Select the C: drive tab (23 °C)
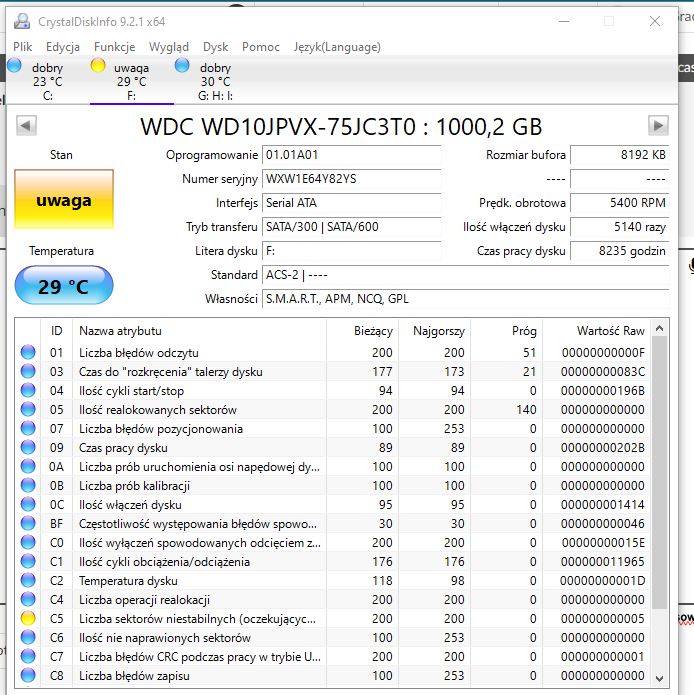This screenshot has width=694, height=695. coord(47,81)
